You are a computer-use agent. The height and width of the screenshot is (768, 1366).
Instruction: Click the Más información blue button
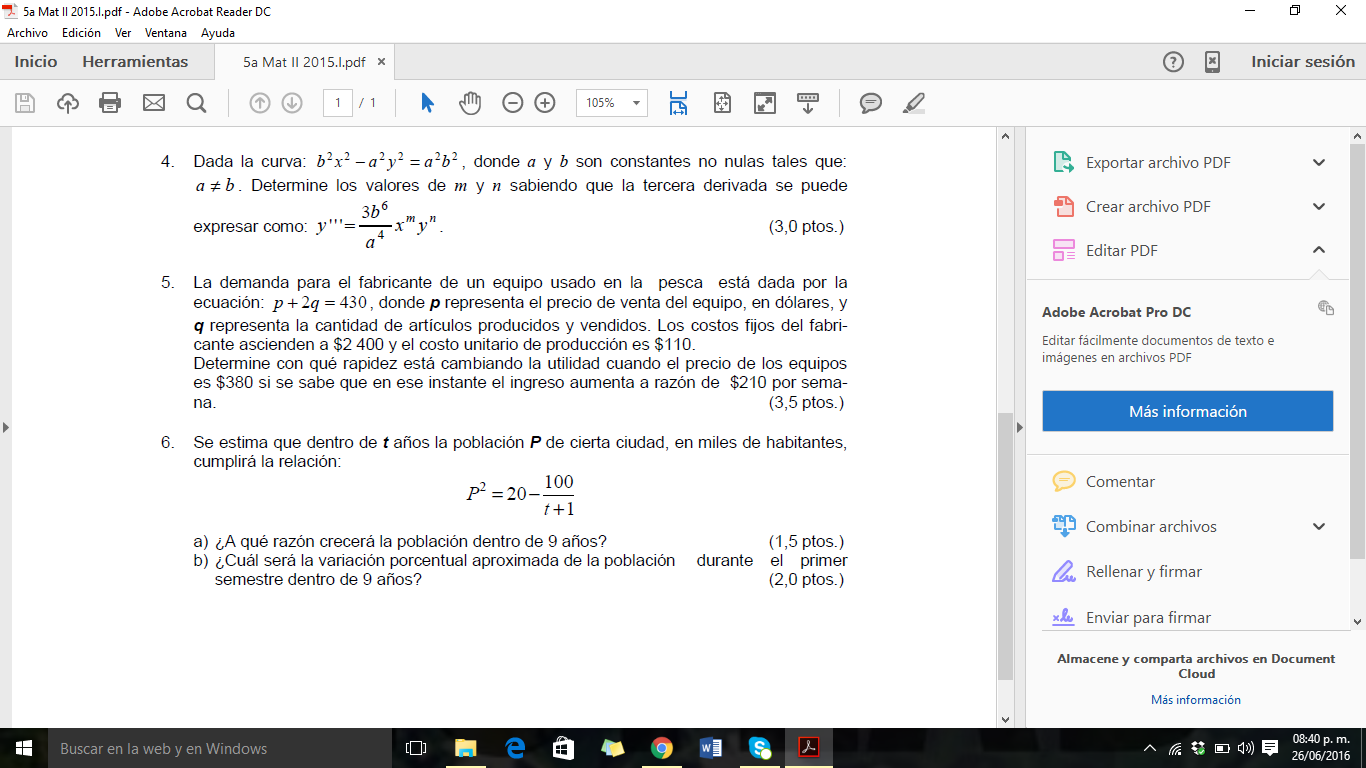click(x=1187, y=411)
